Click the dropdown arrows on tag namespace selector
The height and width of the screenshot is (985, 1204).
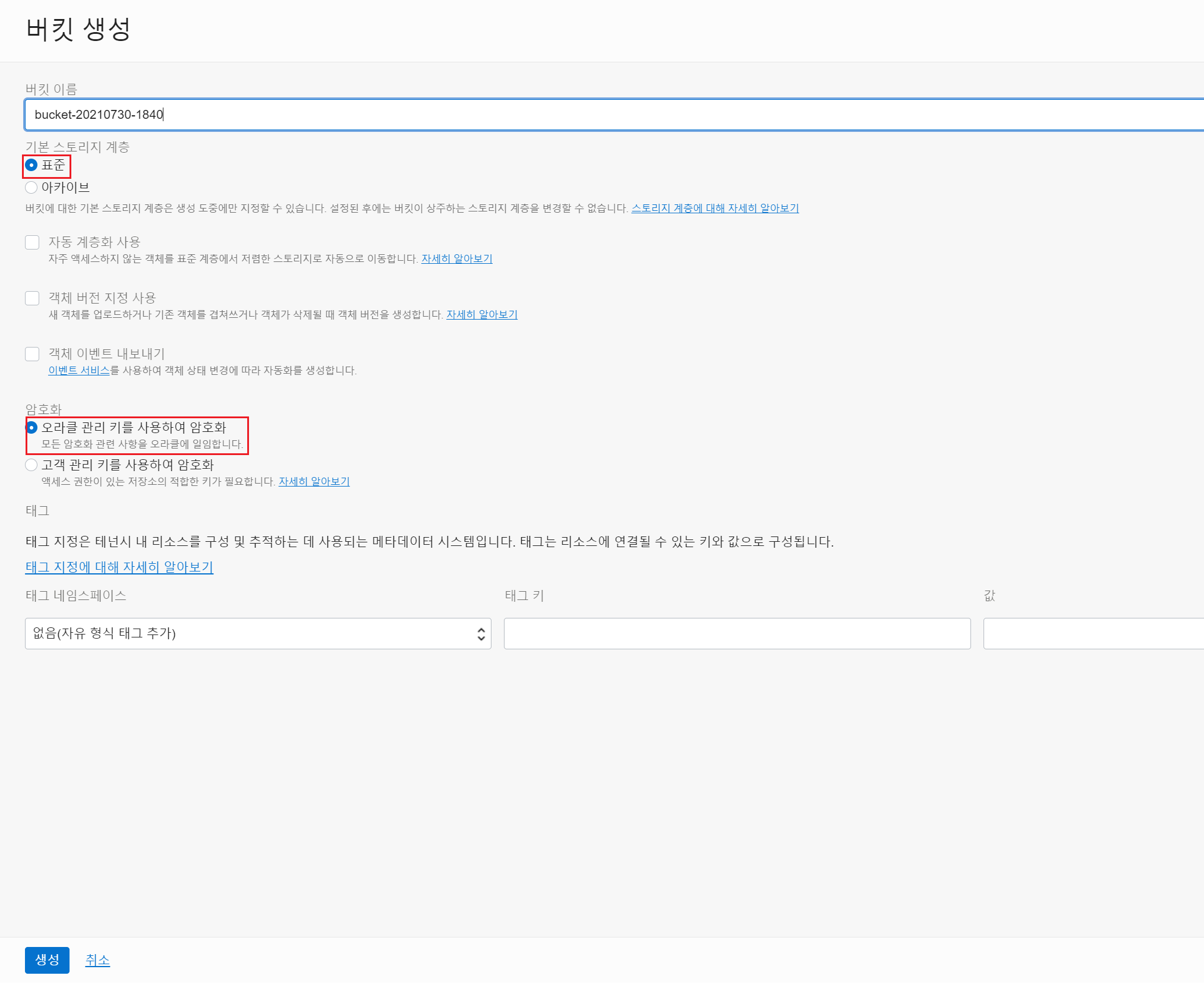click(481, 634)
